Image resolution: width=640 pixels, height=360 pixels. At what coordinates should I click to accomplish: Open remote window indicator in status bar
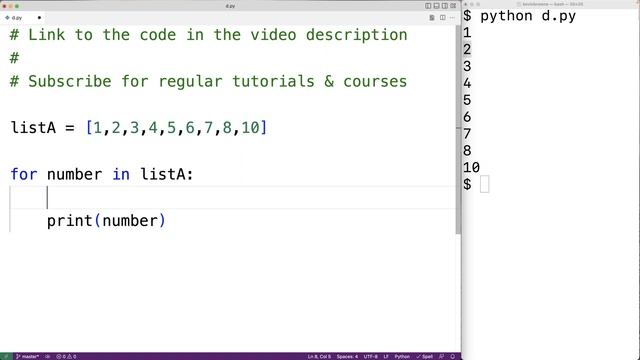click(6, 356)
